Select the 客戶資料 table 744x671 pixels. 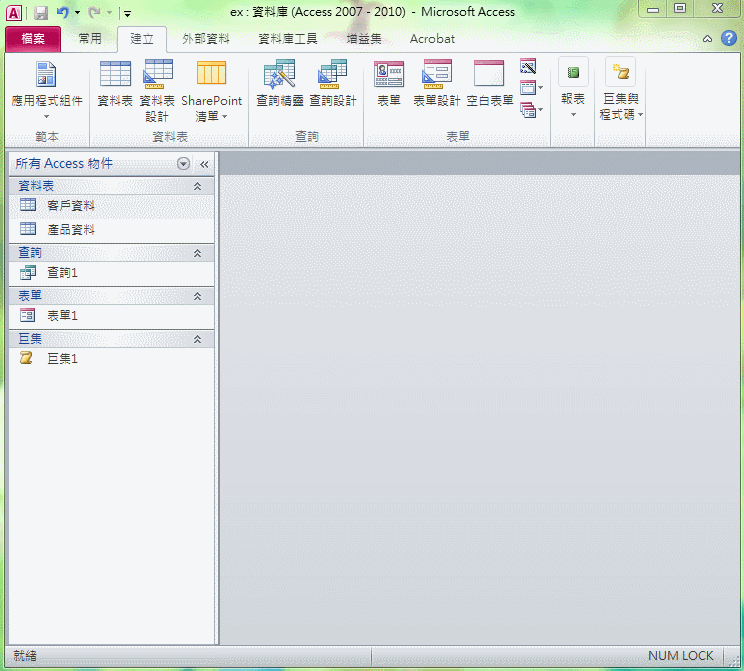(x=112, y=205)
